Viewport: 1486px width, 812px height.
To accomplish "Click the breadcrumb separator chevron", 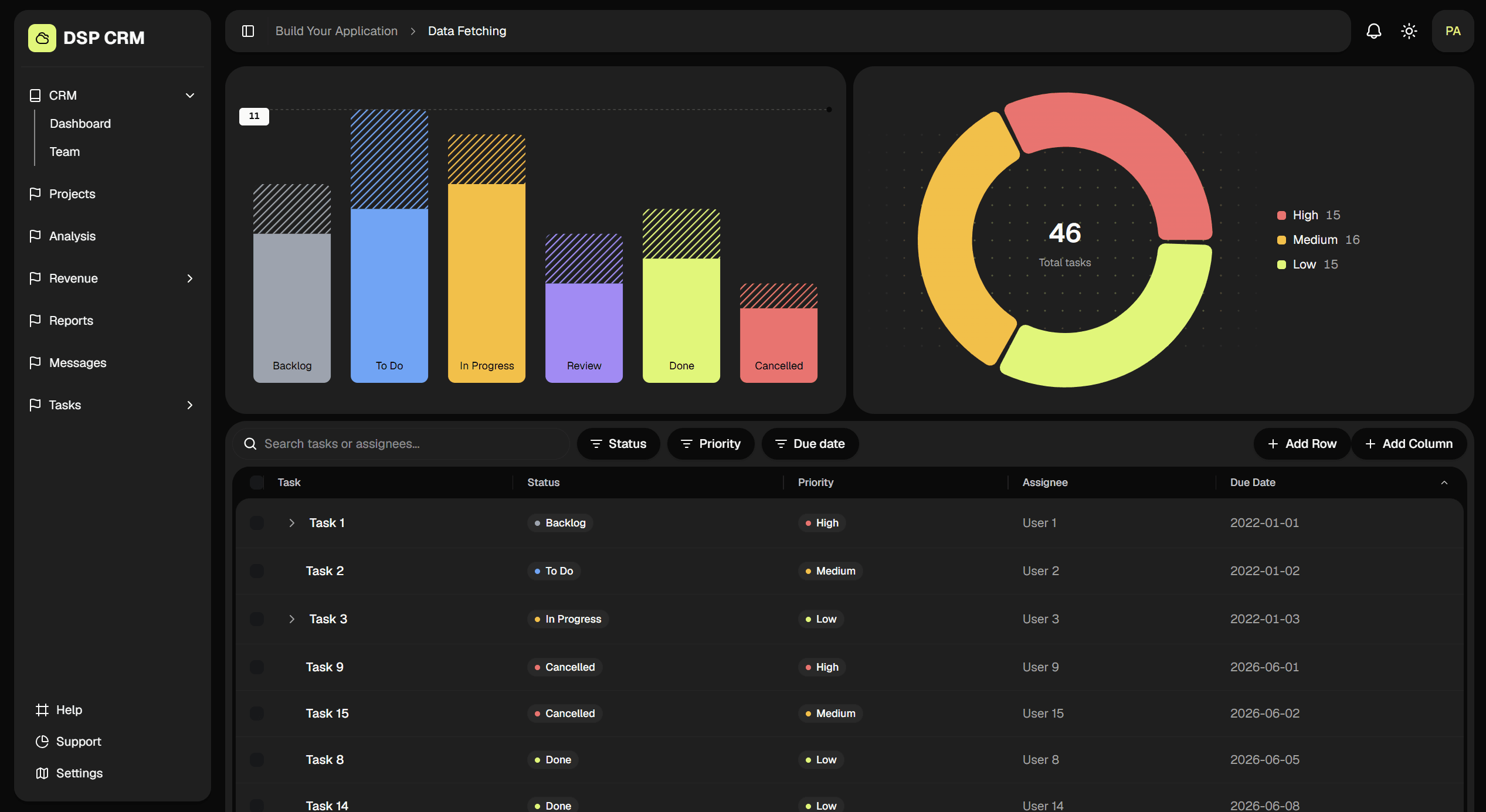I will point(413,31).
